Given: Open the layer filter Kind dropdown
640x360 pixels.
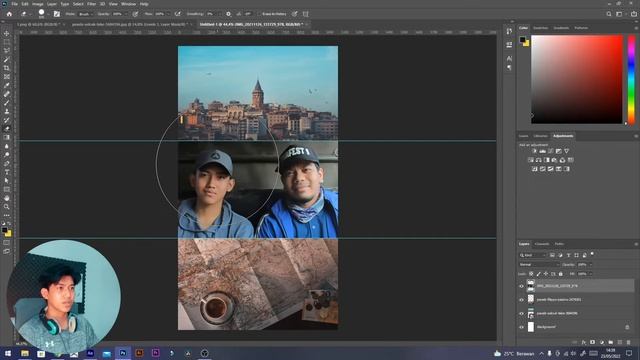Looking at the screenshot, I should pos(533,255).
